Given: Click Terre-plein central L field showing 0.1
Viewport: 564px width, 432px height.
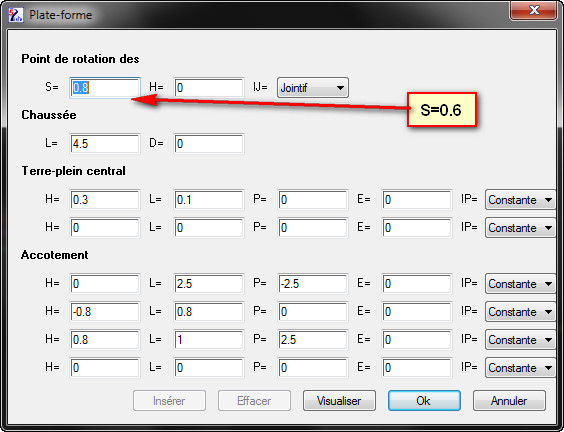Looking at the screenshot, I should tap(209, 200).
